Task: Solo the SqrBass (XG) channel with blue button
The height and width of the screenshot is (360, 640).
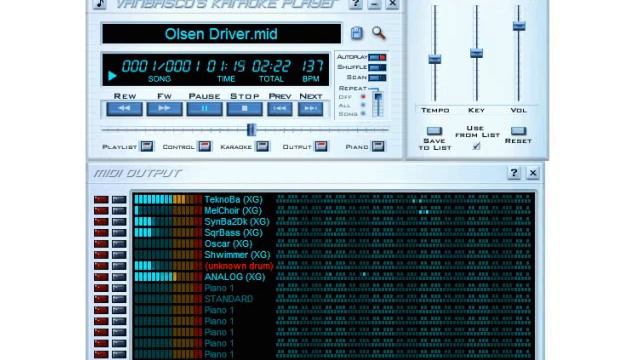Action: 119,233
